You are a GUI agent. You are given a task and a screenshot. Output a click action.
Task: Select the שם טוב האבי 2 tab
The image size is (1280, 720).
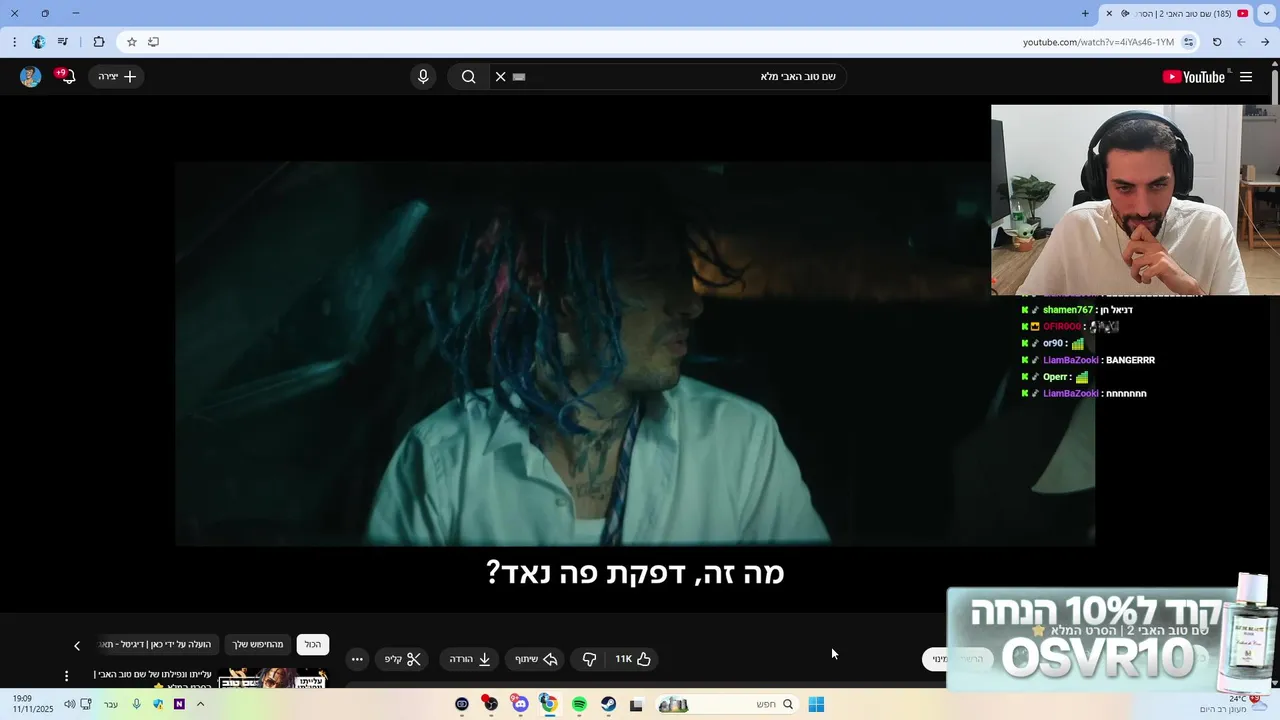1177,13
